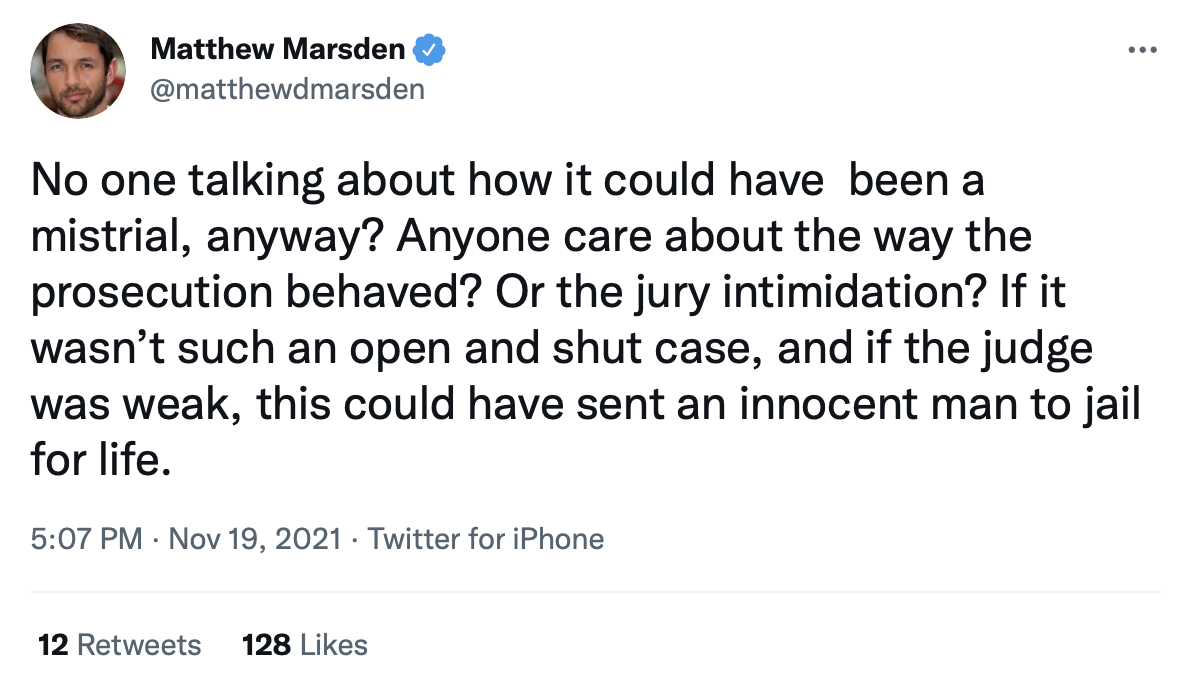Click the @matthewdmarsden handle
Image resolution: width=1192 pixels, height=693 pixels.
[x=287, y=89]
